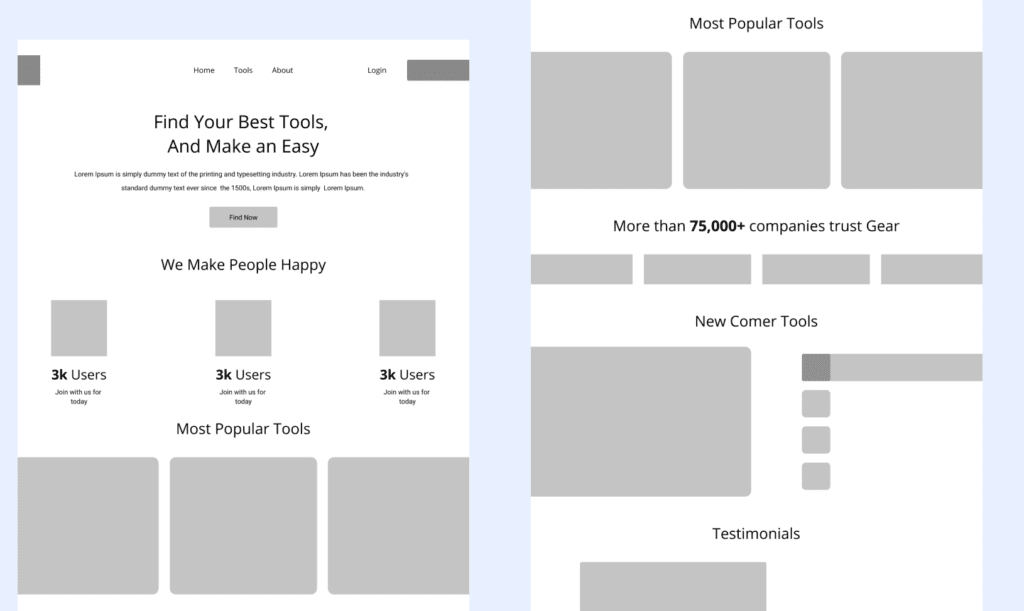Click the '75,000+ companies trust Gear' heading

[756, 226]
